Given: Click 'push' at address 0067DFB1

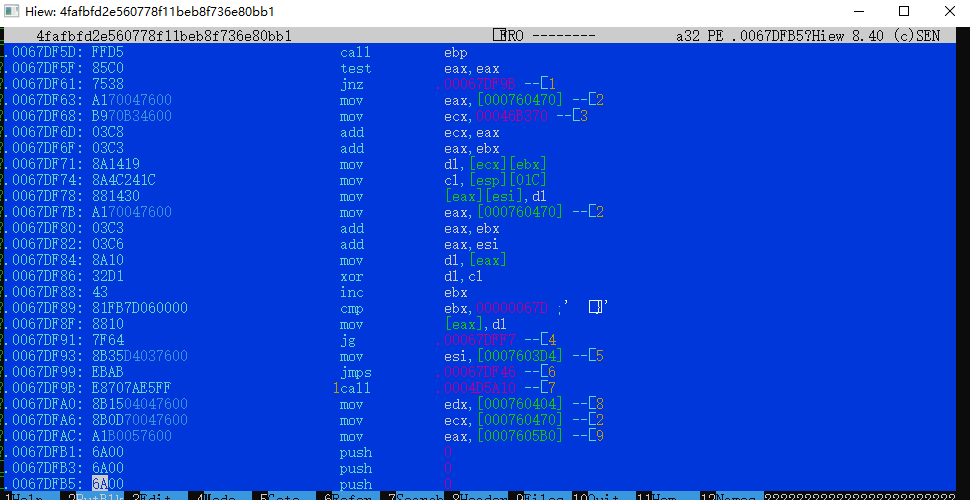Looking at the screenshot, I should pos(355,453).
